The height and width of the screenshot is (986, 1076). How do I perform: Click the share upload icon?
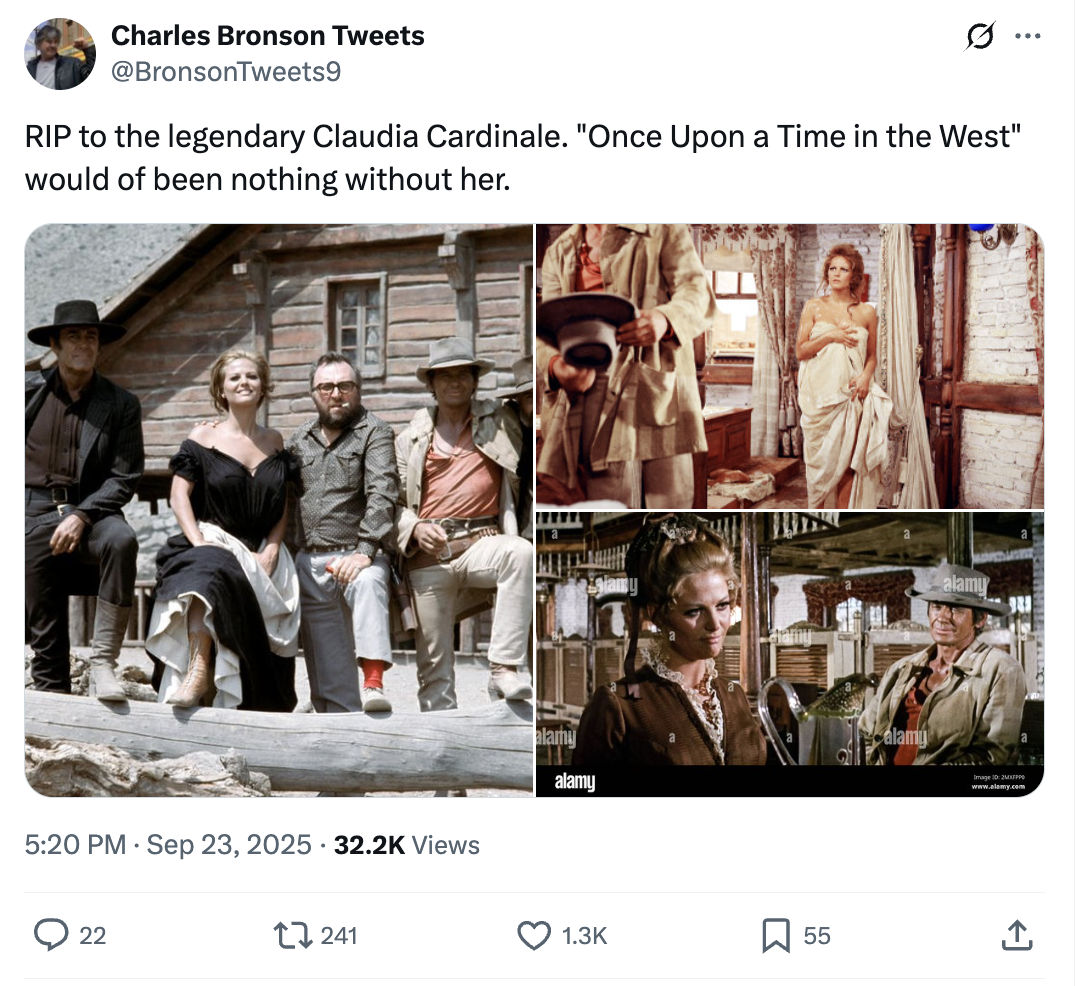(1014, 935)
